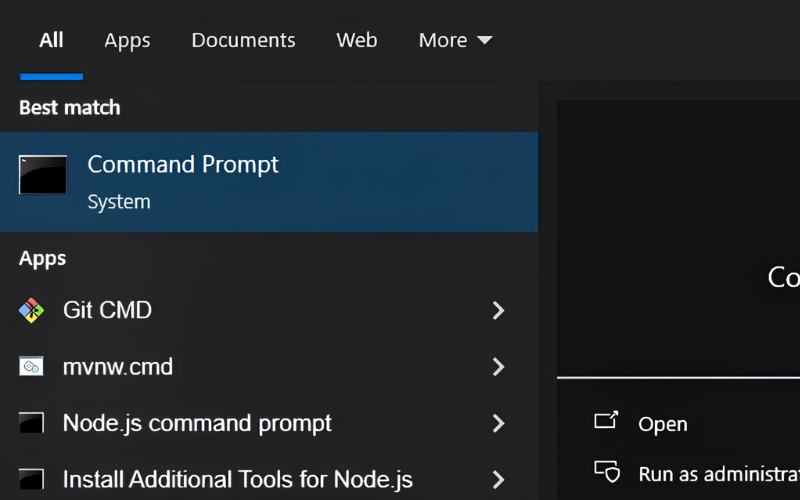Click the Run as administrator shield icon
Viewport: 800px width, 500px height.
tap(607, 471)
